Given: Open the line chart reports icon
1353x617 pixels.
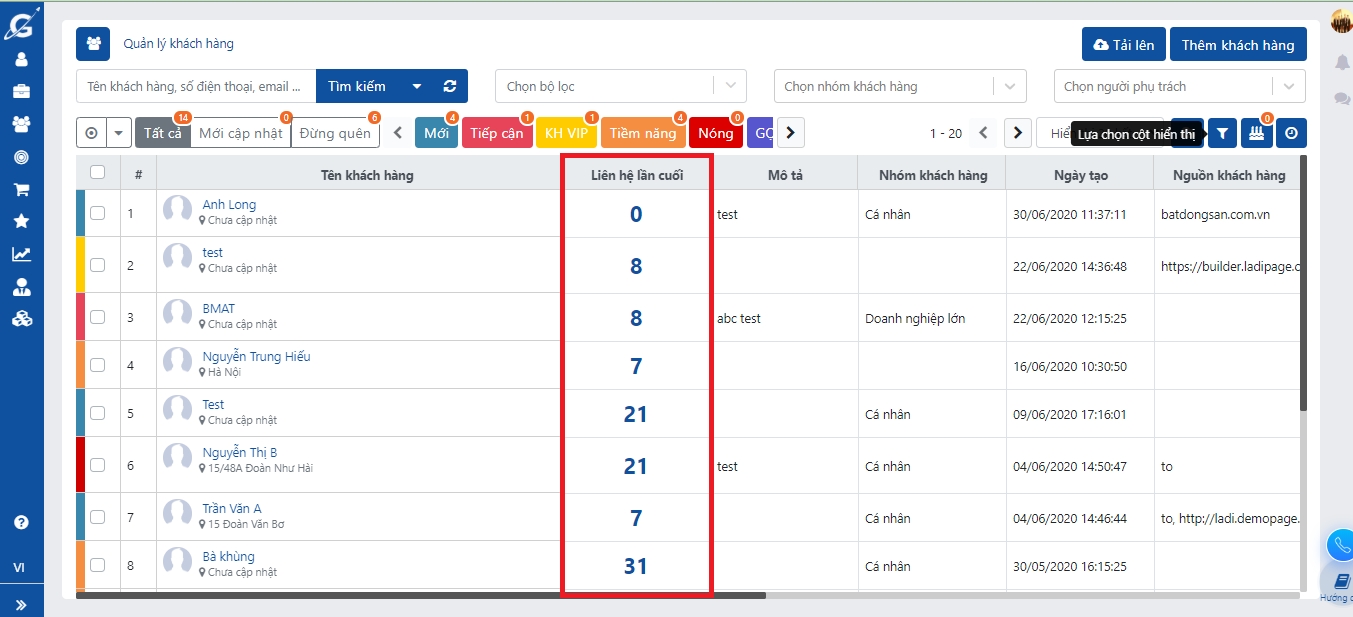Looking at the screenshot, I should 21,254.
